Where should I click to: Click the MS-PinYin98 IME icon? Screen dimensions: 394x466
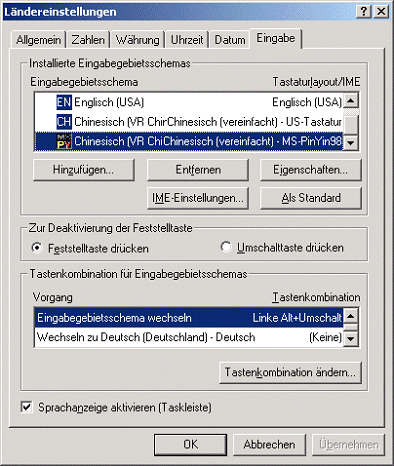pyautogui.click(x=64, y=141)
